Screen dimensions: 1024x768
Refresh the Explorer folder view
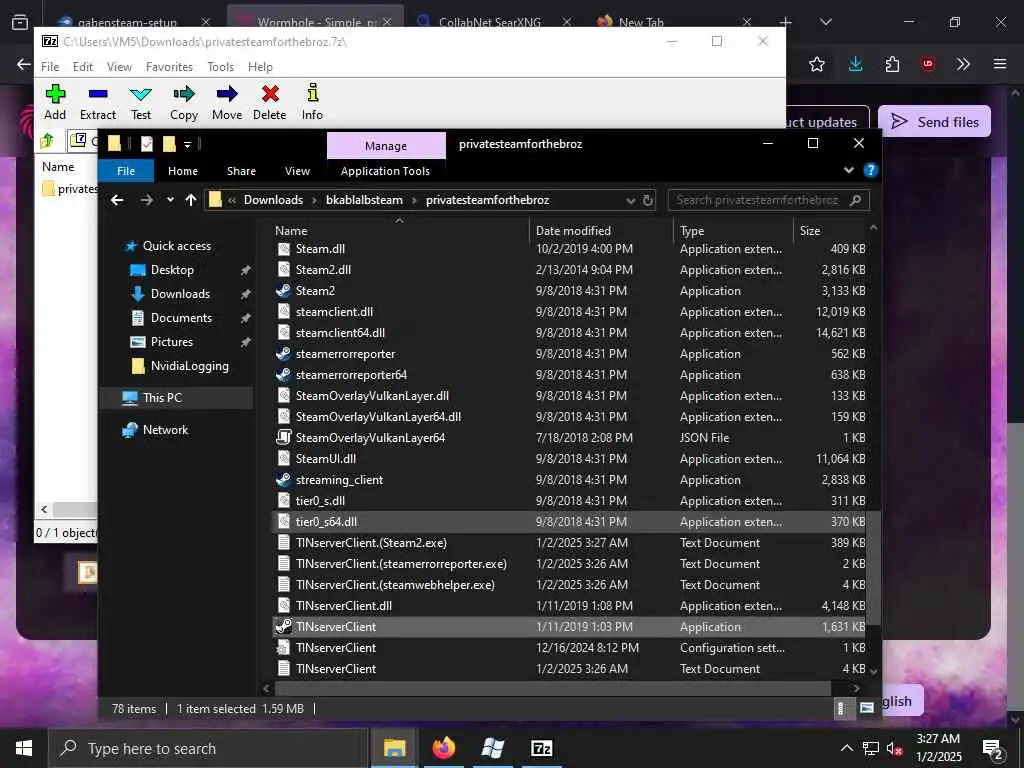[x=648, y=200]
